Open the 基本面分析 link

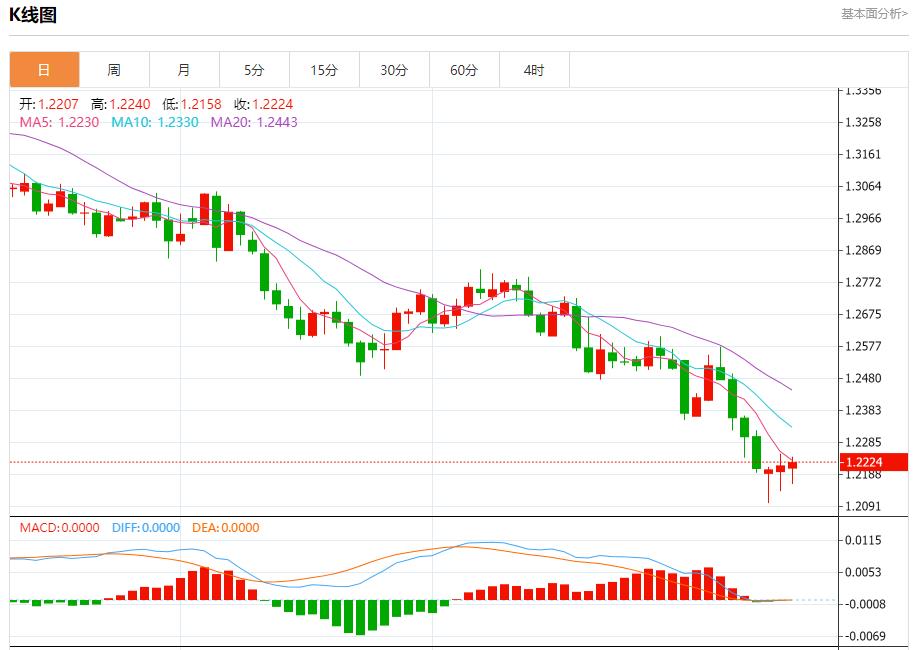click(x=873, y=14)
